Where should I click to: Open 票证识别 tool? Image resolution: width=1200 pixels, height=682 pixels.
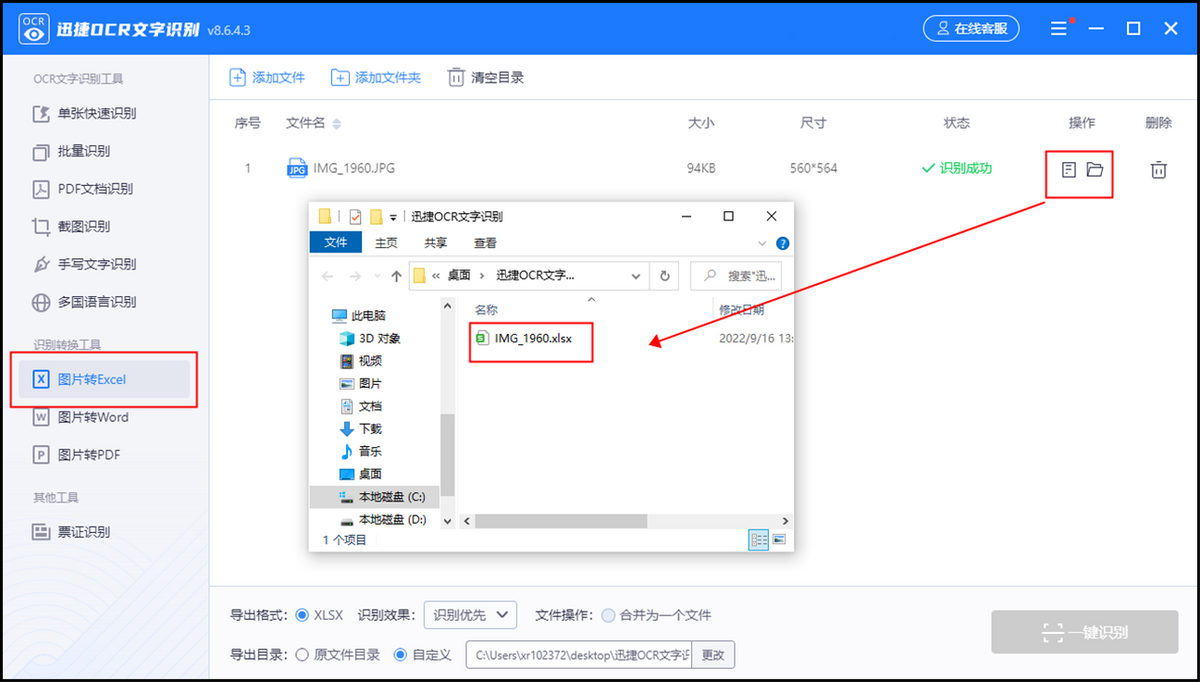point(72,532)
